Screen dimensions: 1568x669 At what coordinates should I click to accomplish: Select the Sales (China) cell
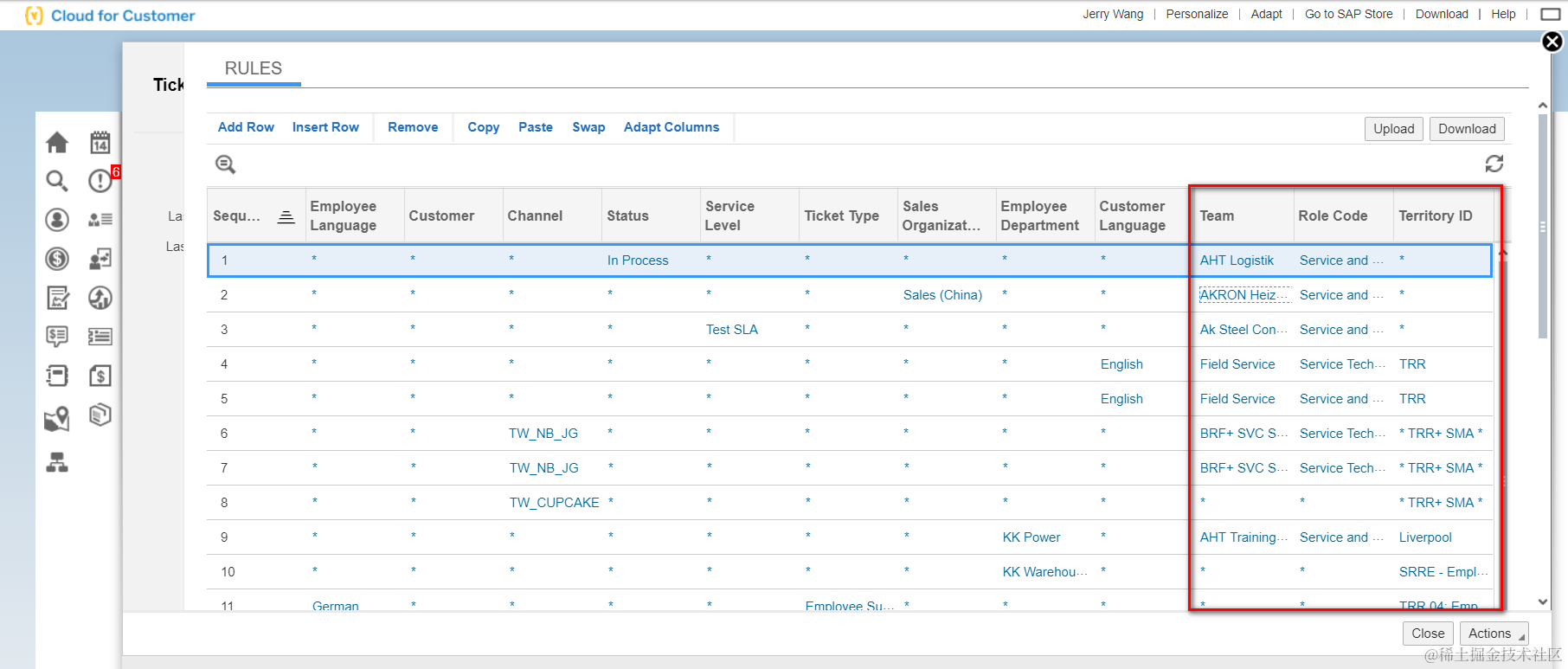tap(942, 295)
